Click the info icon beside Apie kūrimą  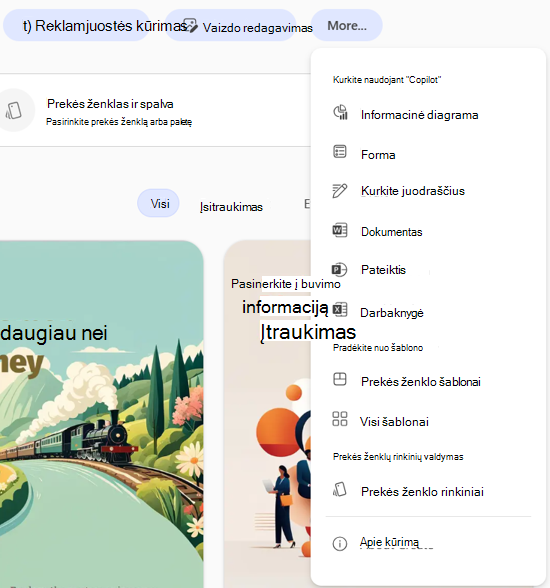(340, 543)
